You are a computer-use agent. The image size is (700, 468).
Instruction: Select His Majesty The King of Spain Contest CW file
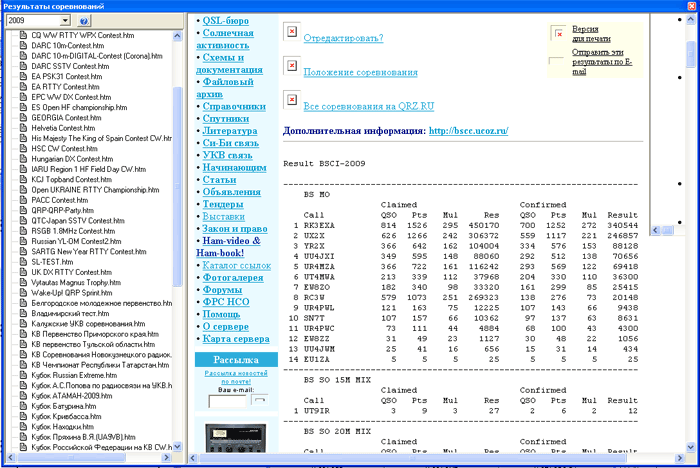point(101,138)
